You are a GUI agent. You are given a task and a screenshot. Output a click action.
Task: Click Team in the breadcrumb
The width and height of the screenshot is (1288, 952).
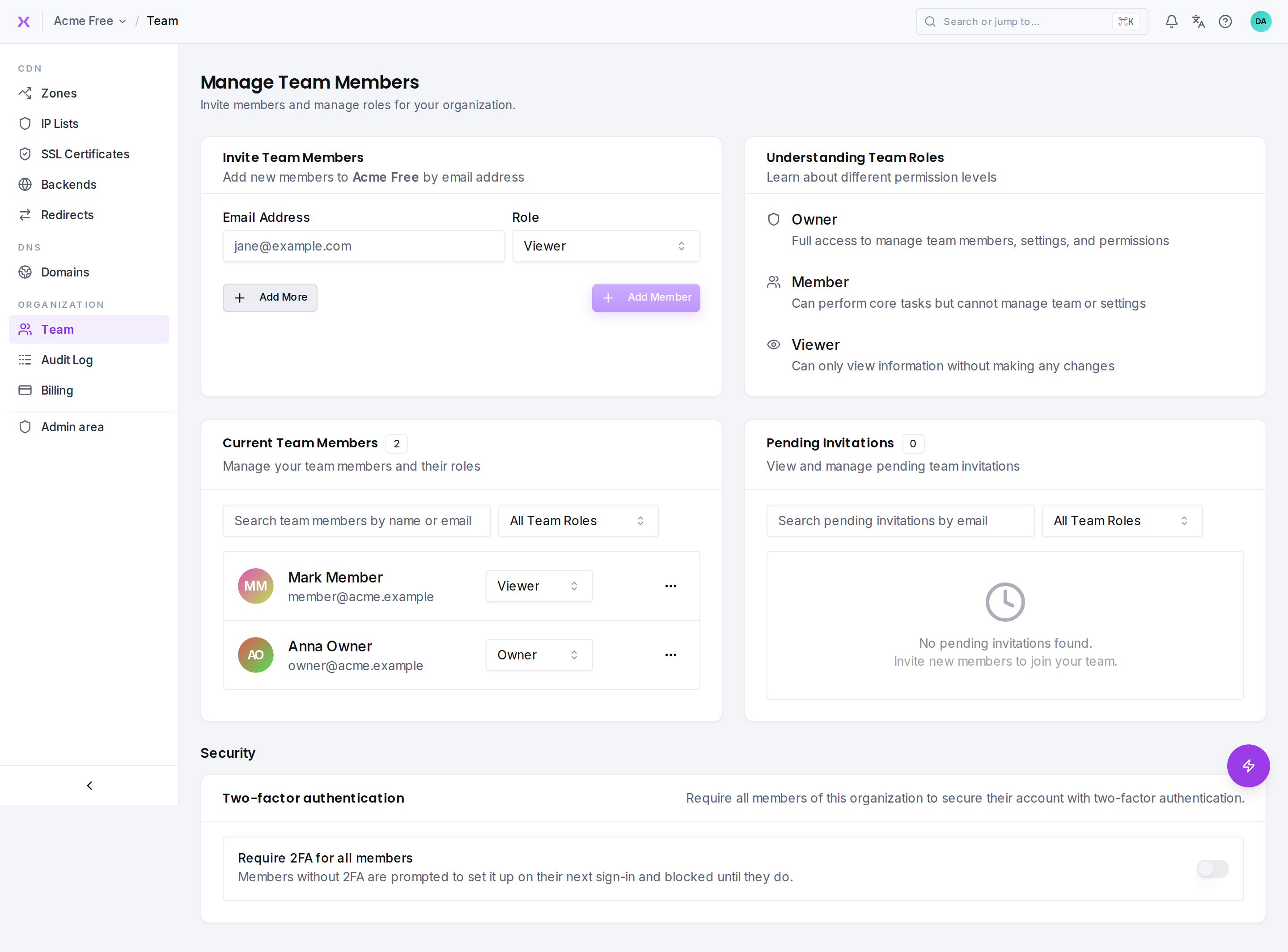(x=162, y=21)
